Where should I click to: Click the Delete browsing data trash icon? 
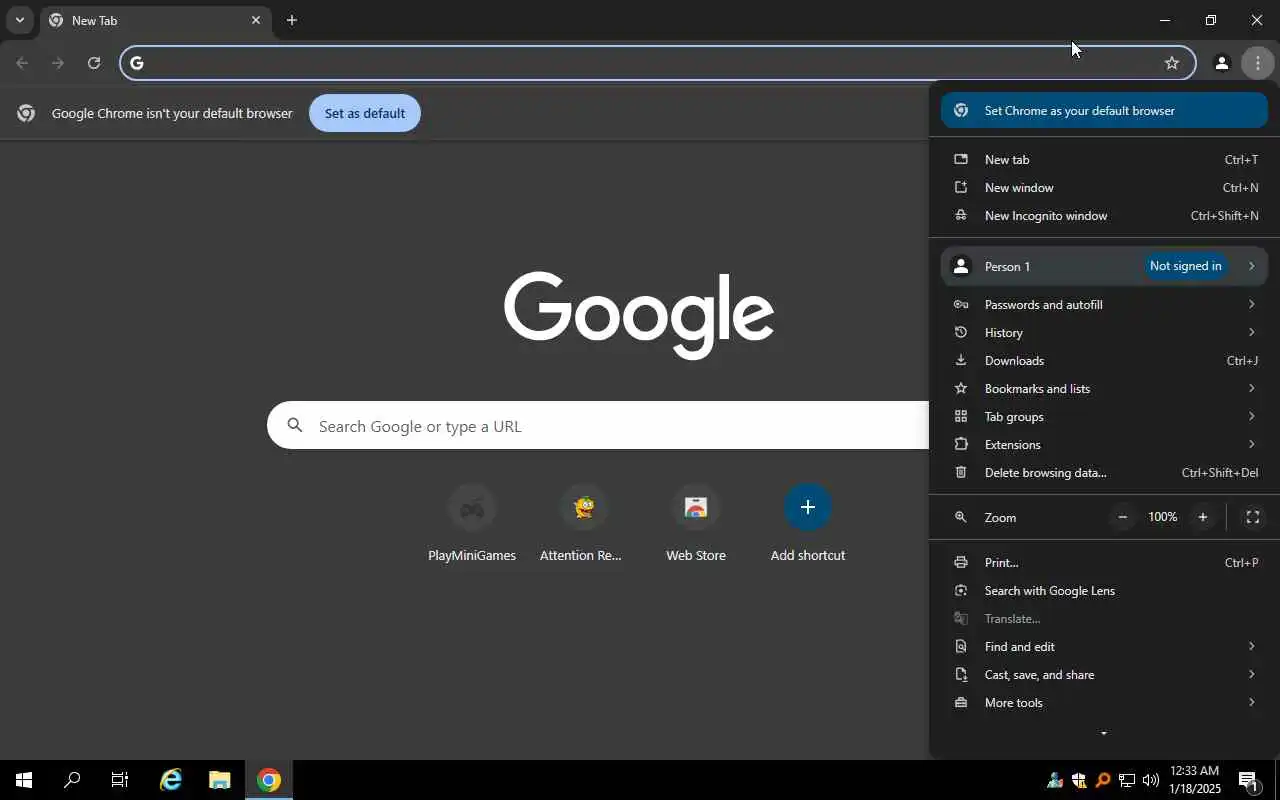pos(961,472)
